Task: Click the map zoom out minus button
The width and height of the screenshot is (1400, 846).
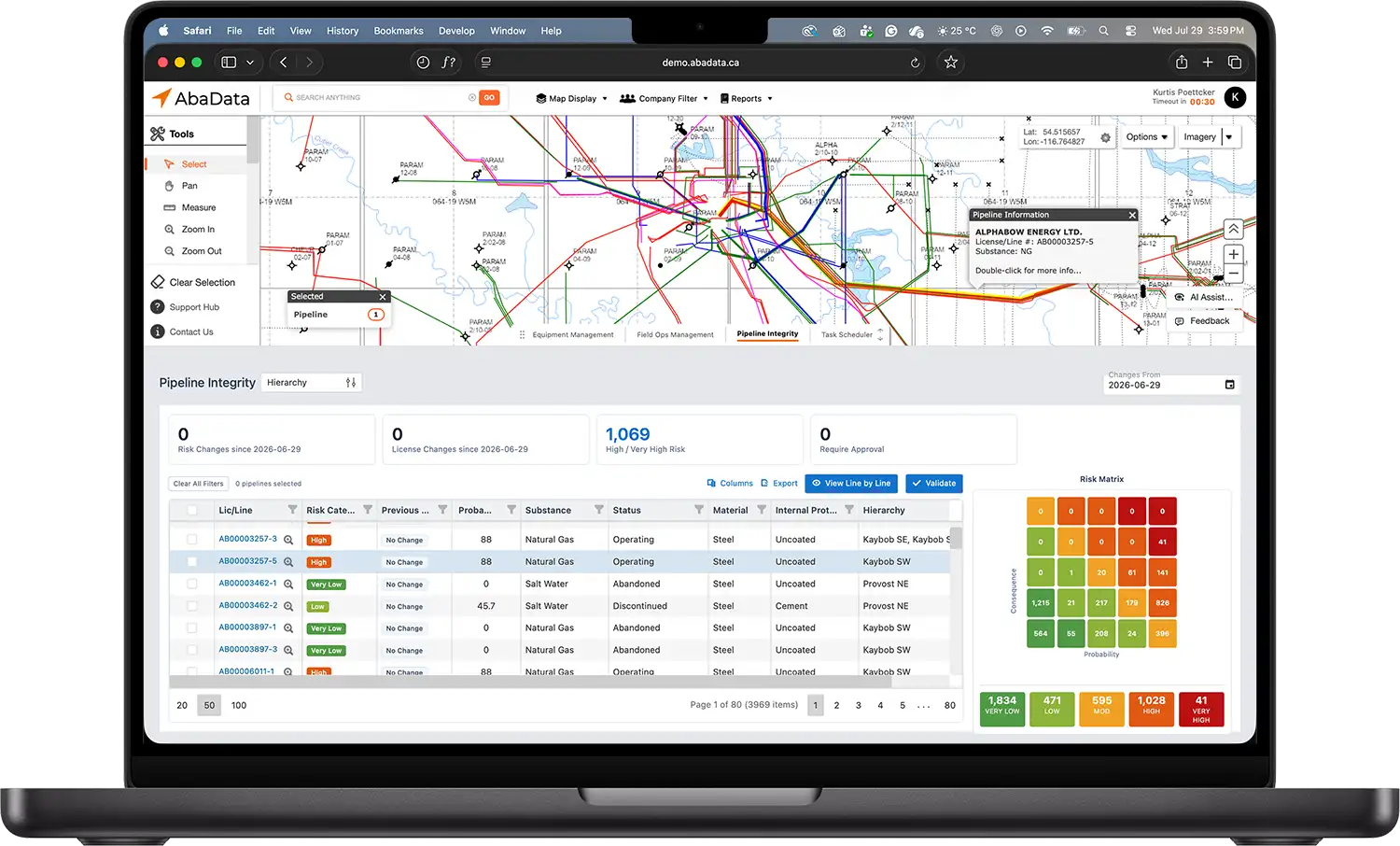Action: [x=1233, y=274]
